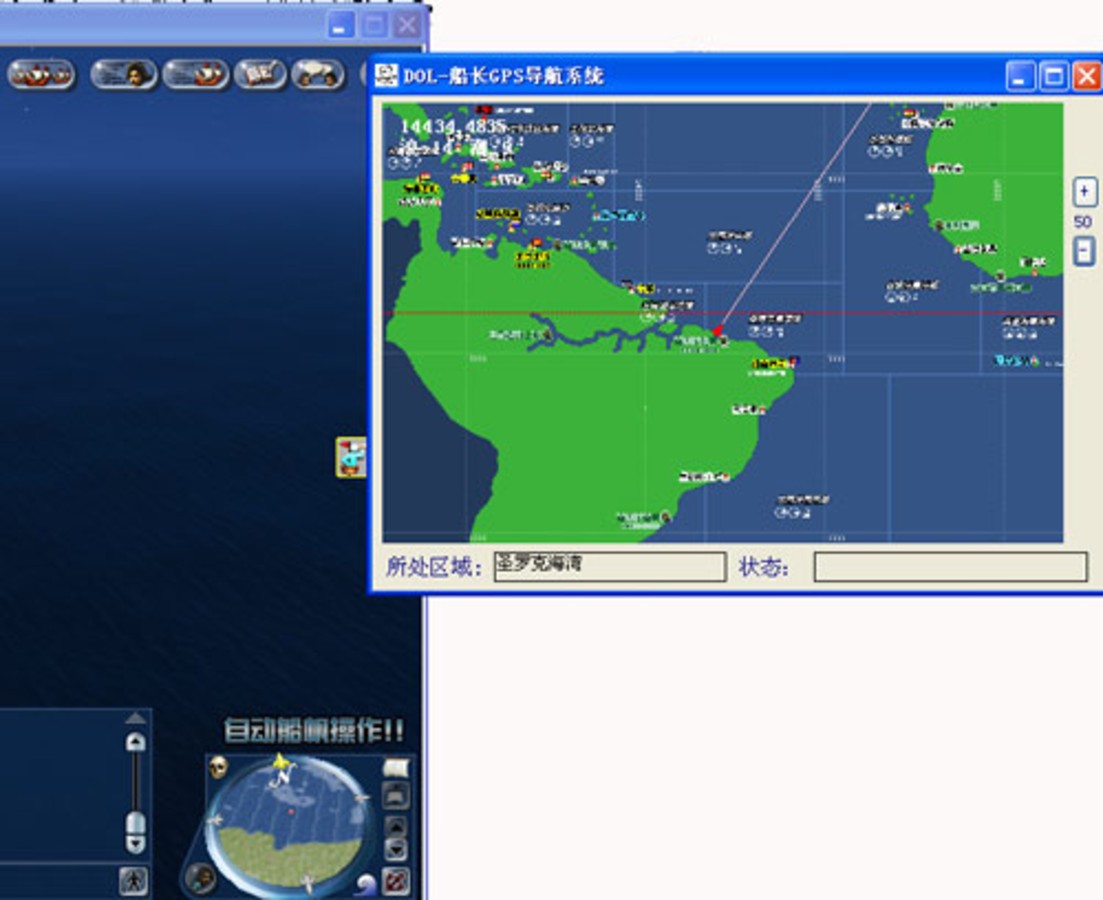This screenshot has width=1103, height=900.
Task: Click the 所处区域 field showing 圣罗克海湾
Action: coord(610,566)
